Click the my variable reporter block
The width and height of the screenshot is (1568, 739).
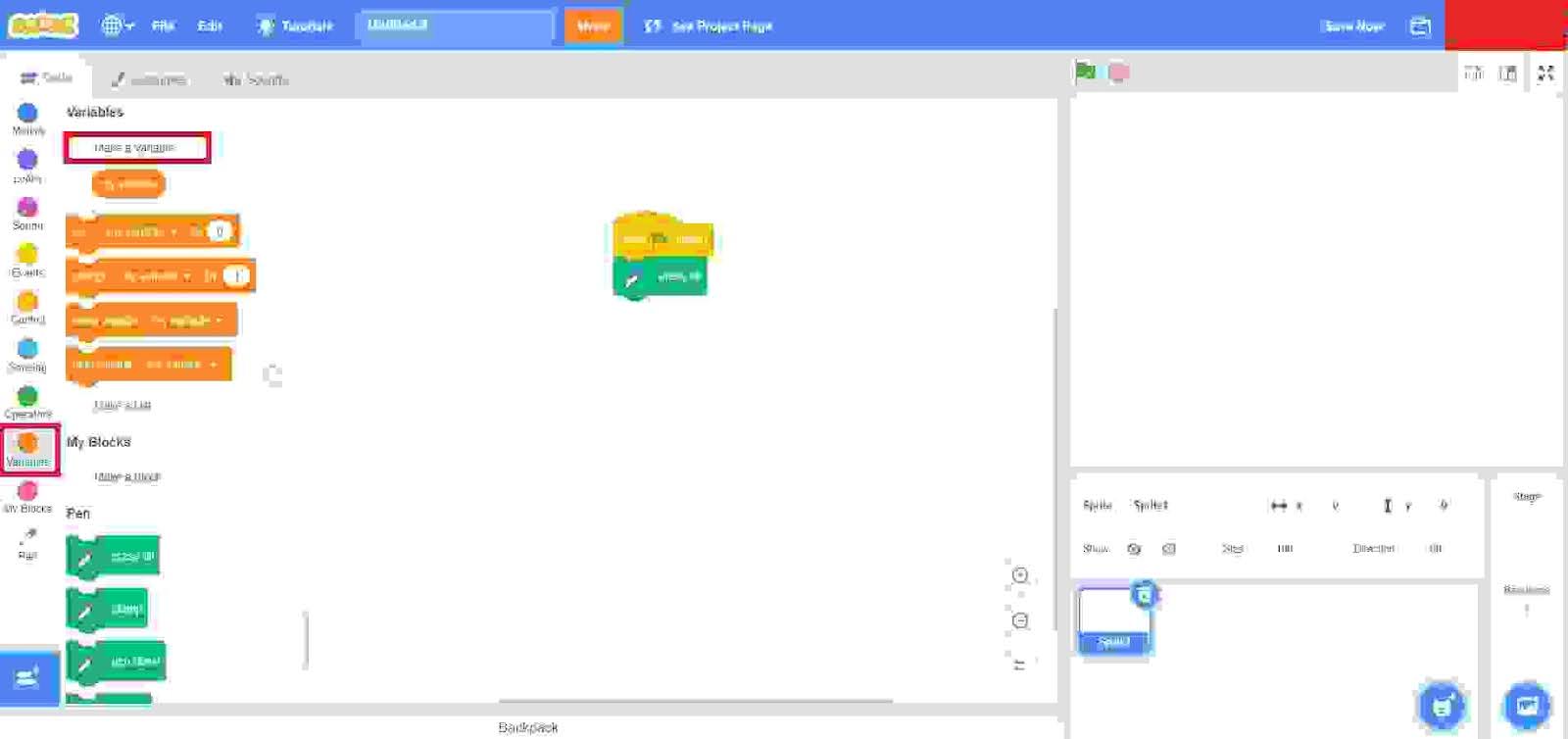pyautogui.click(x=128, y=183)
